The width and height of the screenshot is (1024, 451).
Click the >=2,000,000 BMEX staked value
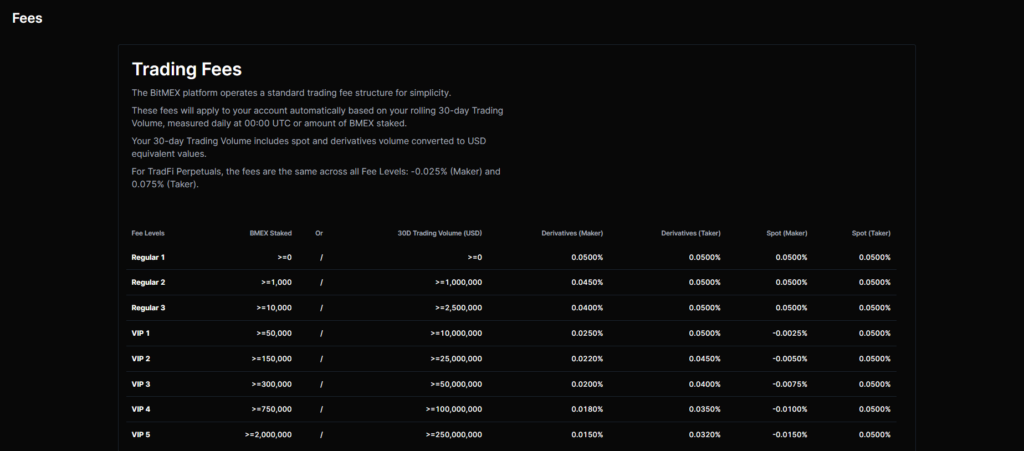268,435
